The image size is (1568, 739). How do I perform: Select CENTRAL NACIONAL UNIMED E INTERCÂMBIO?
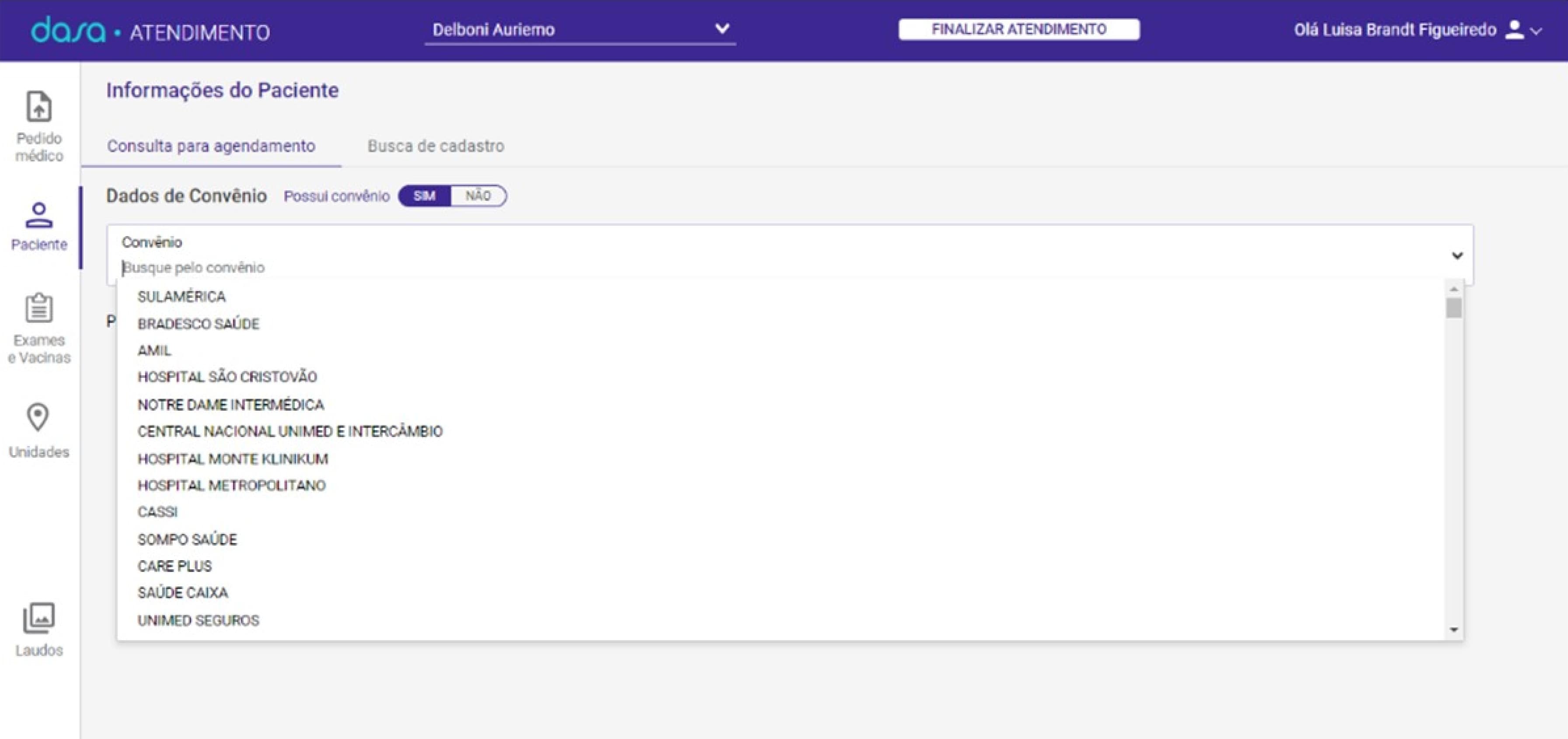point(781,432)
